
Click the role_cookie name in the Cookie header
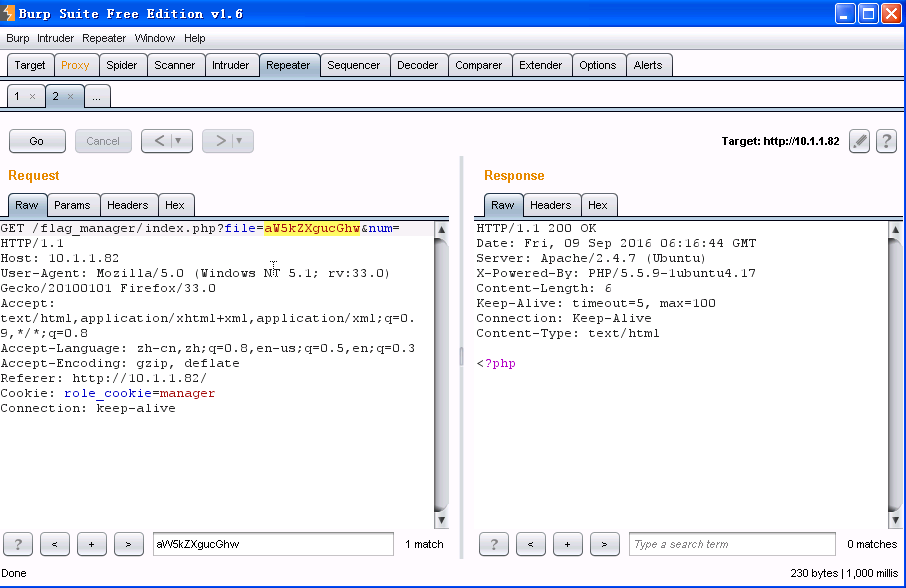click(107, 393)
